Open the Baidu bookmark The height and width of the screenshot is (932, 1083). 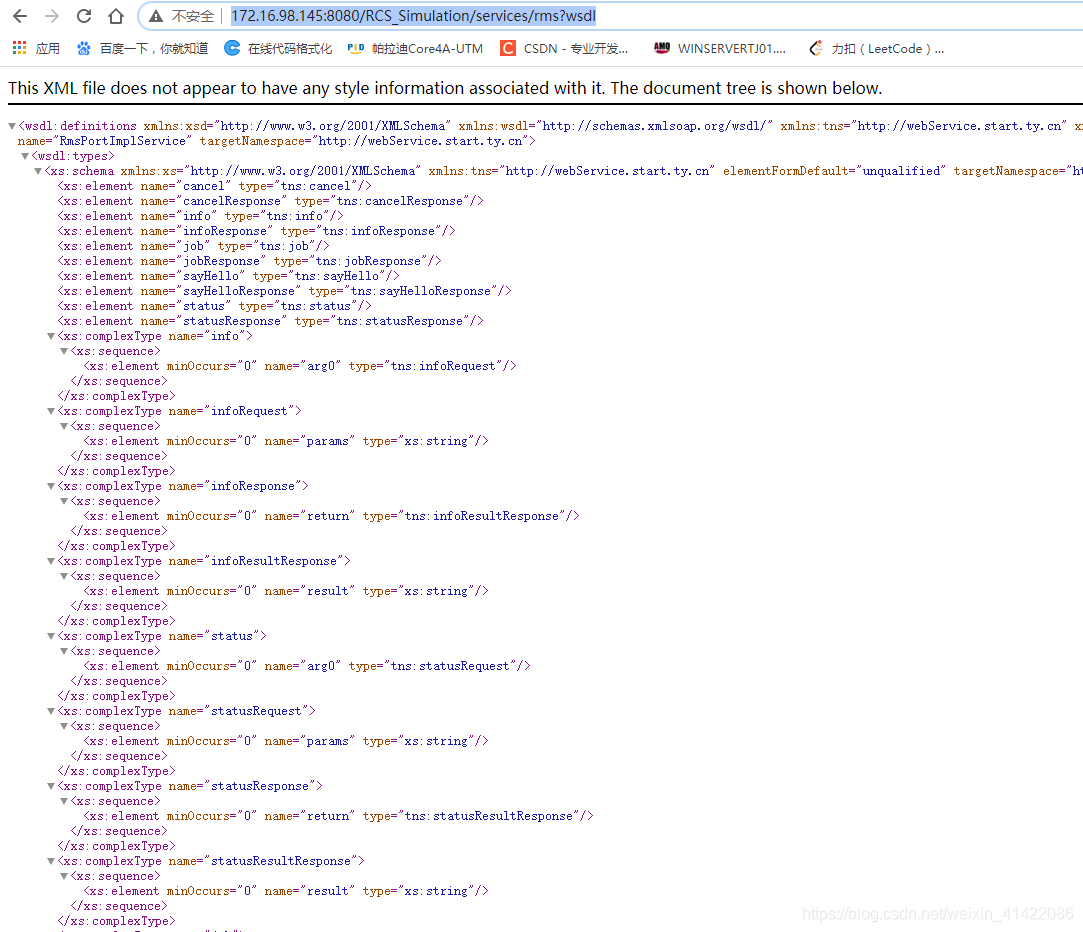coord(142,48)
